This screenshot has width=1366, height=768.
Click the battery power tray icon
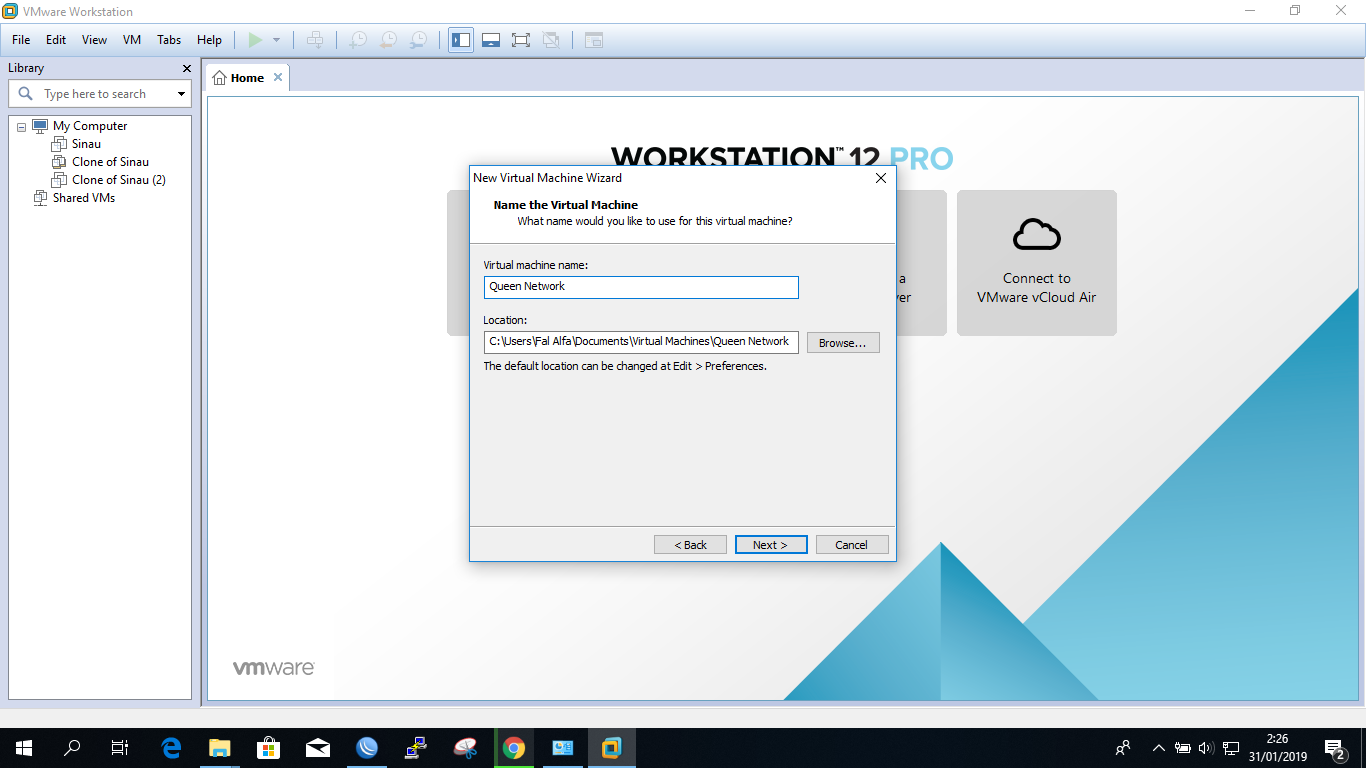click(x=1182, y=748)
